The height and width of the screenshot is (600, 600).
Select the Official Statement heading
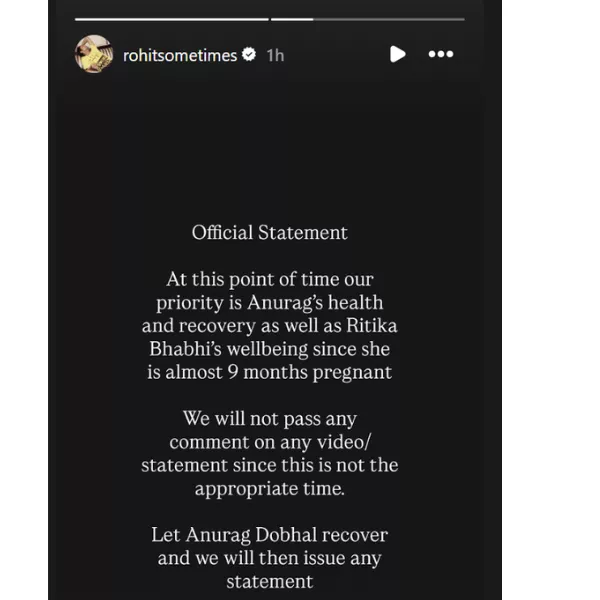point(270,232)
